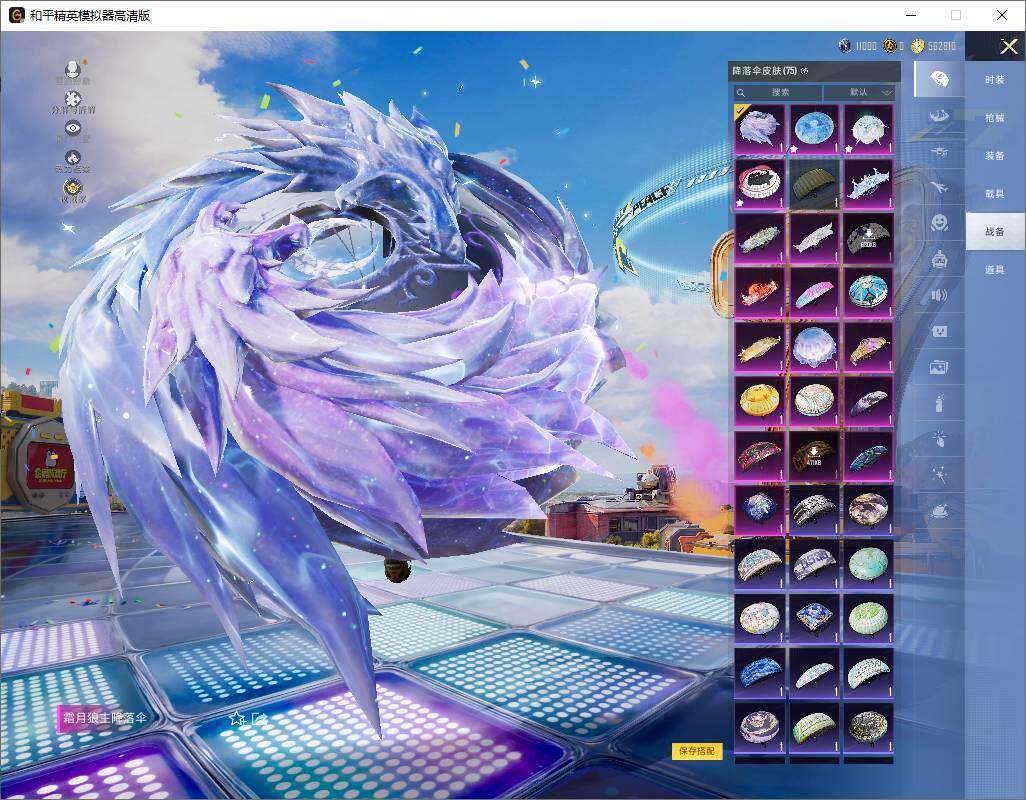This screenshot has width=1026, height=800.
Task: Open the grenade effect category icon
Action: [x=939, y=438]
